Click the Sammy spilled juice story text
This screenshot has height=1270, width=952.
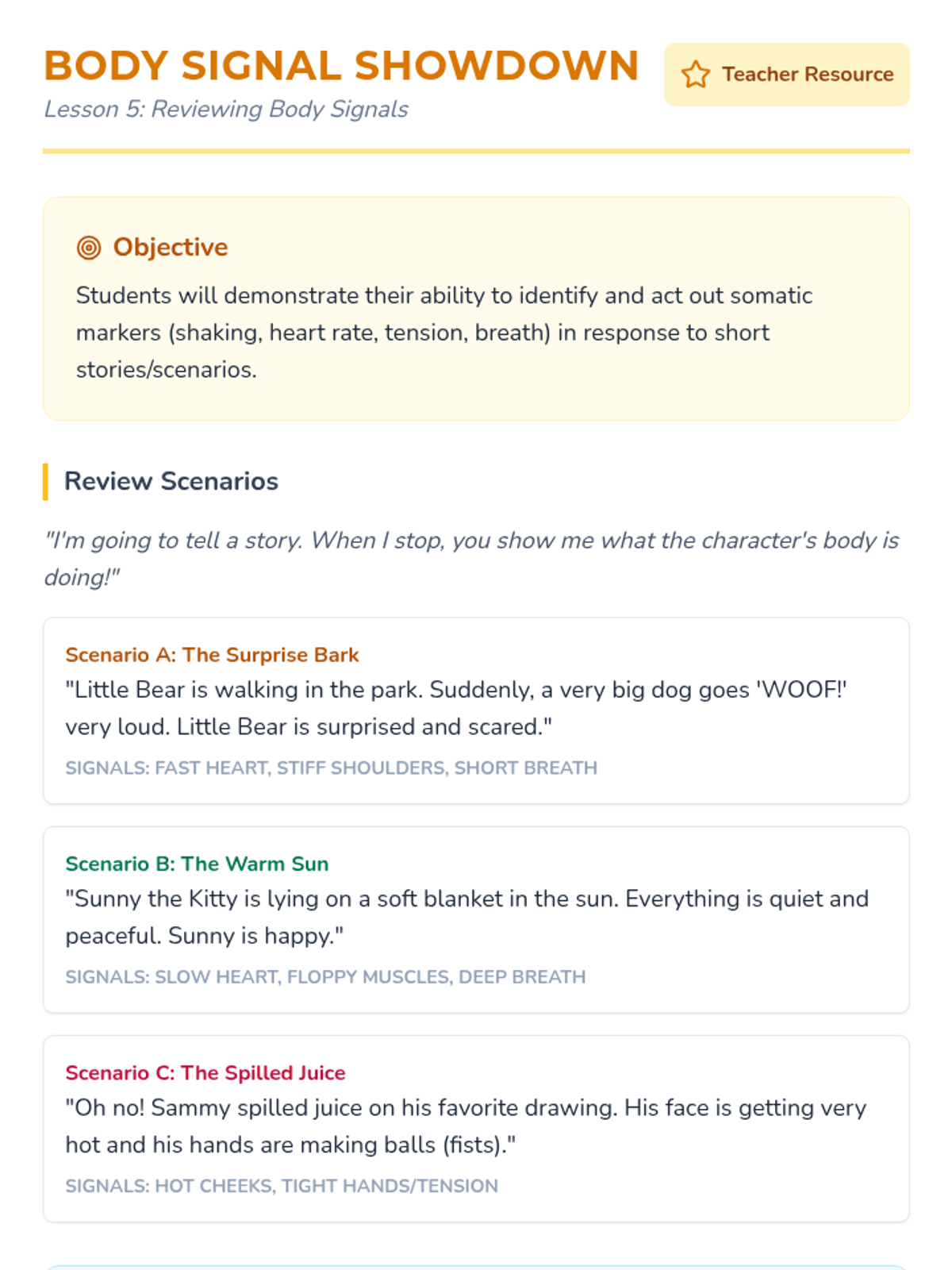coord(466,1126)
